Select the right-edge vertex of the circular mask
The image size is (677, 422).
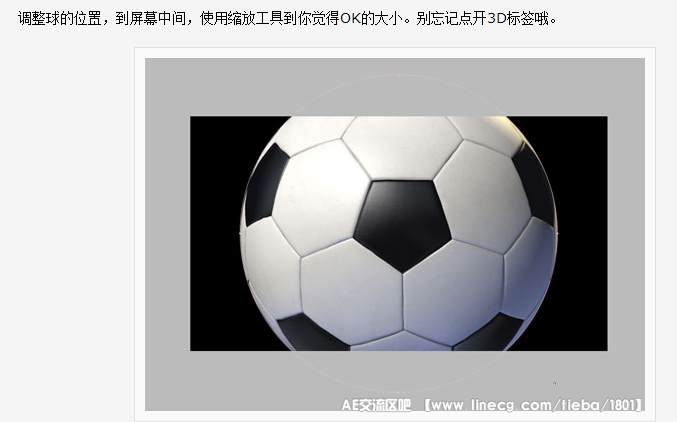tap(557, 233)
